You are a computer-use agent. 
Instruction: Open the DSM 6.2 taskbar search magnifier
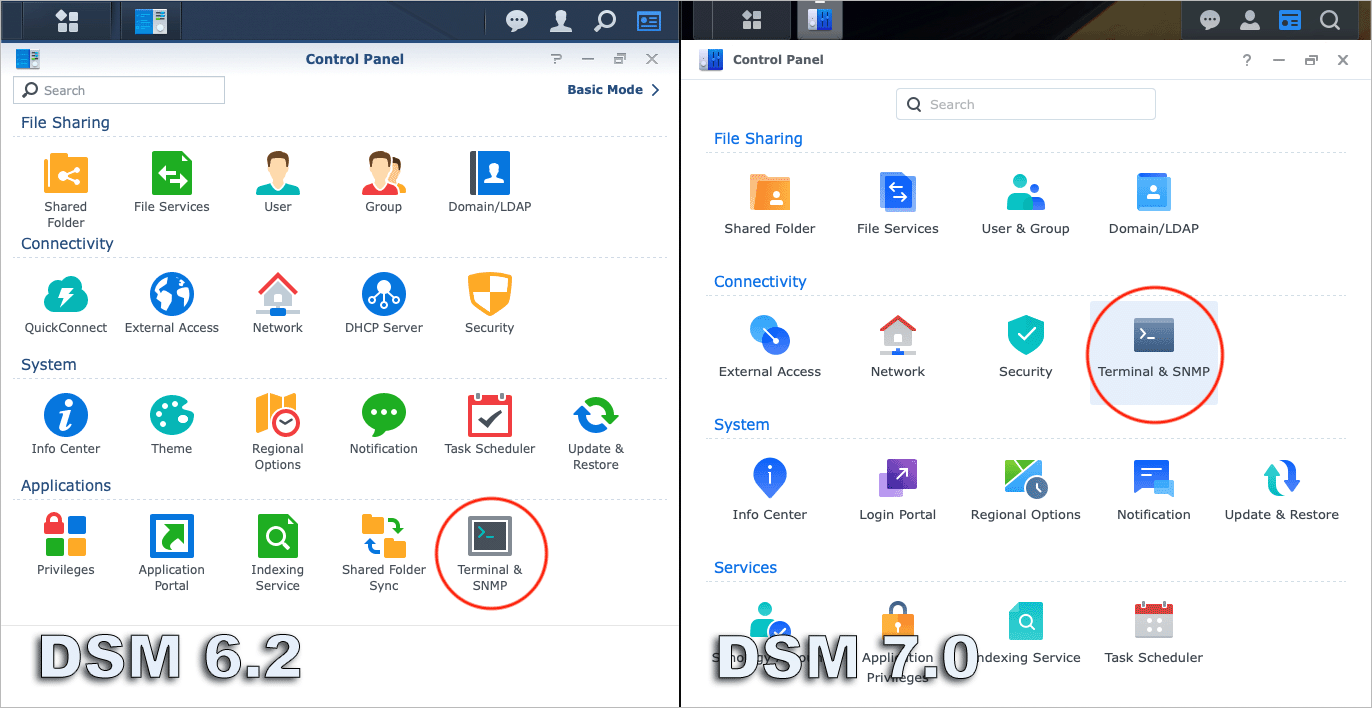coord(605,20)
